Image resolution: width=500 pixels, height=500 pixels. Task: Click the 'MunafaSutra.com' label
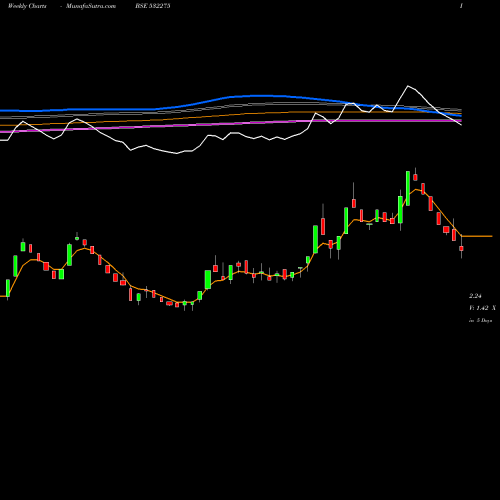point(91,6)
